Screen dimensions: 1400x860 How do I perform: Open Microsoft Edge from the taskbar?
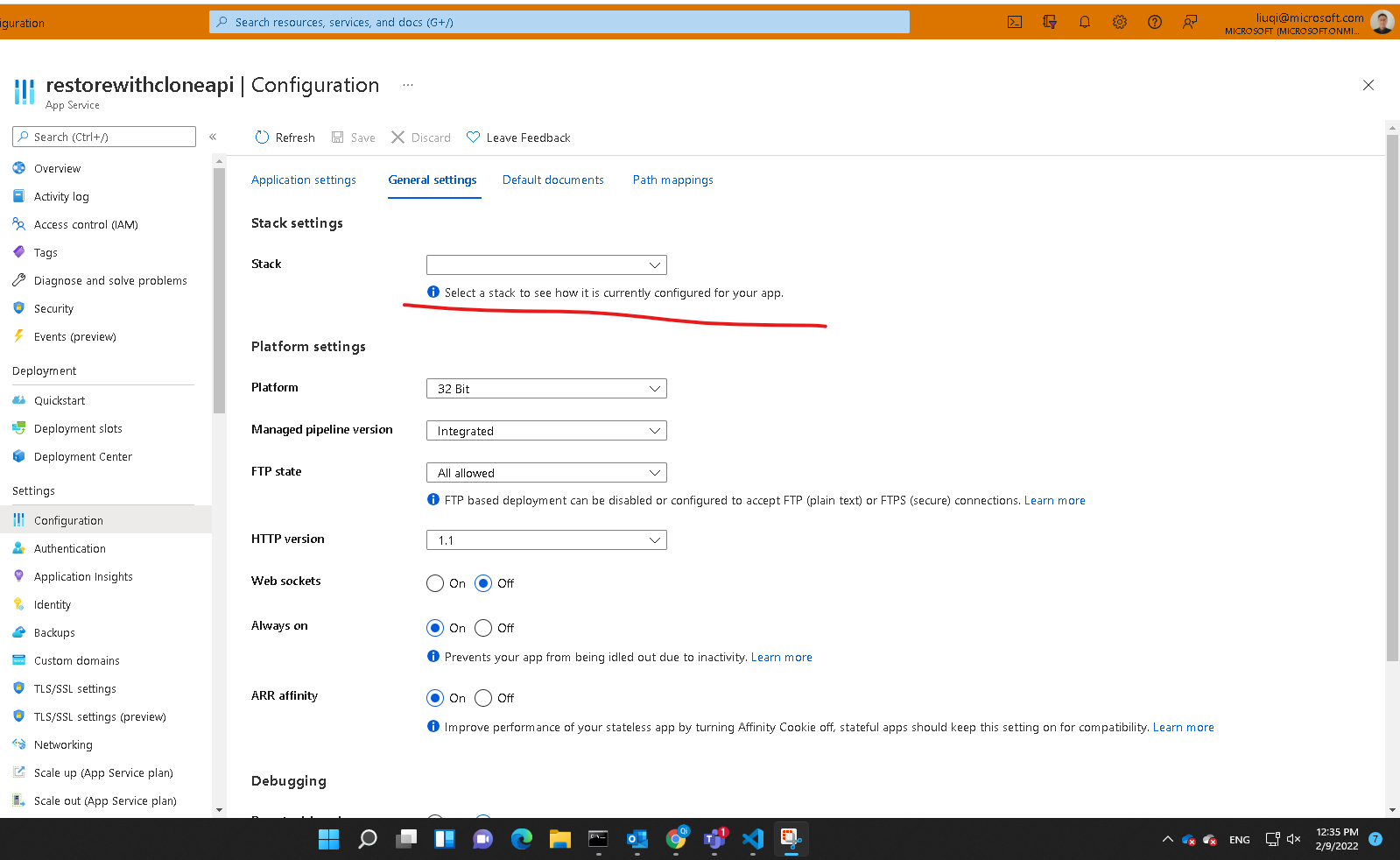[522, 839]
